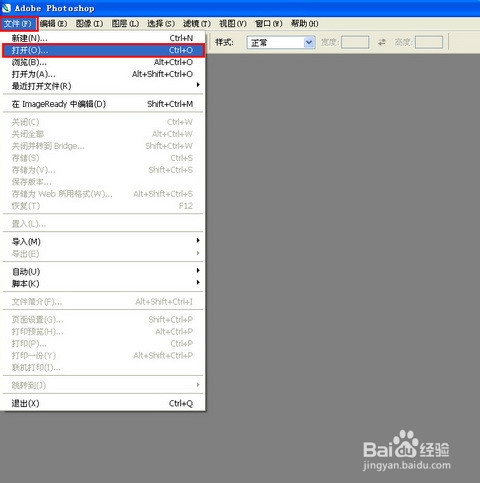Click the Photoshop feather icon in title bar

(x=6, y=7)
